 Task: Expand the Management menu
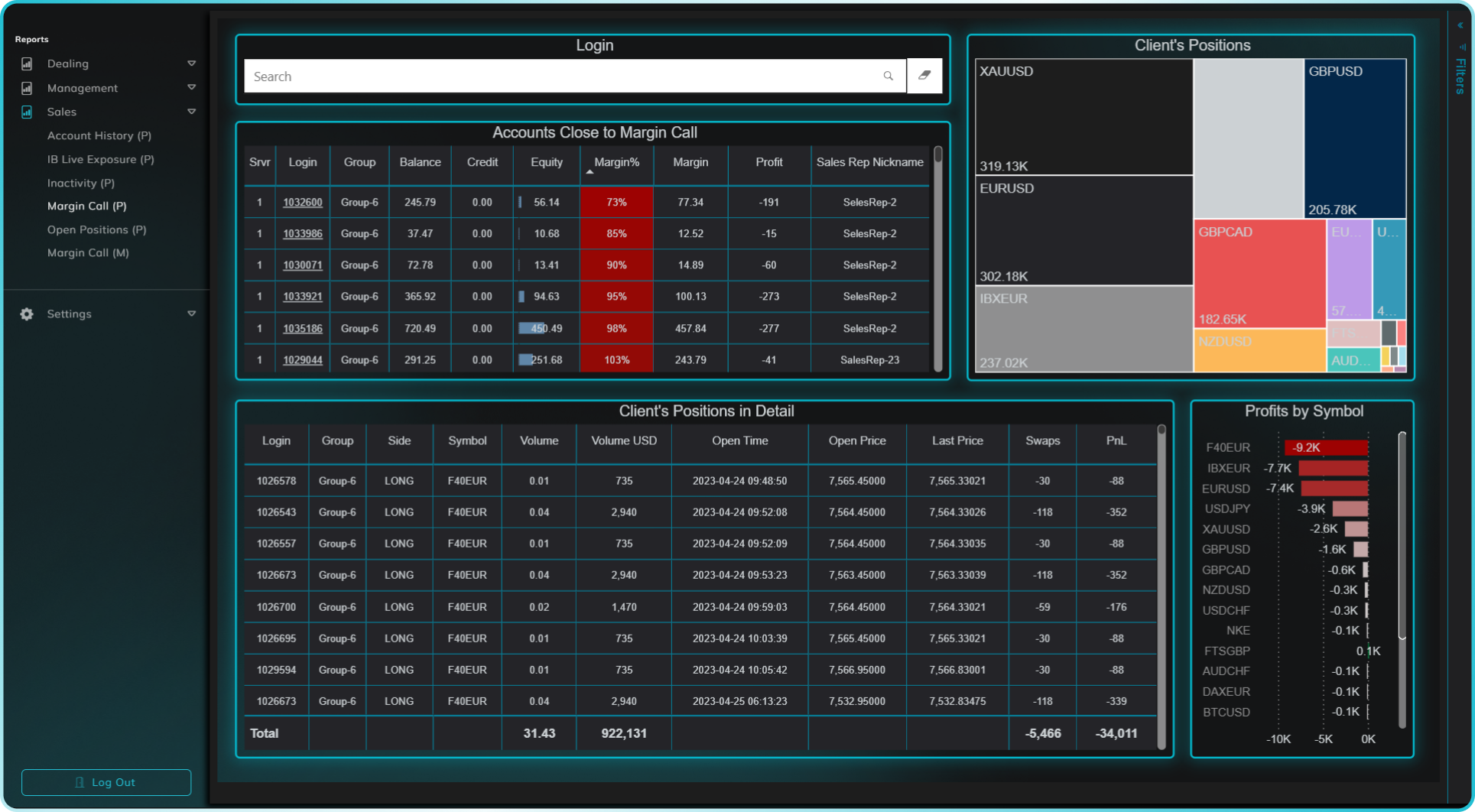[x=191, y=88]
